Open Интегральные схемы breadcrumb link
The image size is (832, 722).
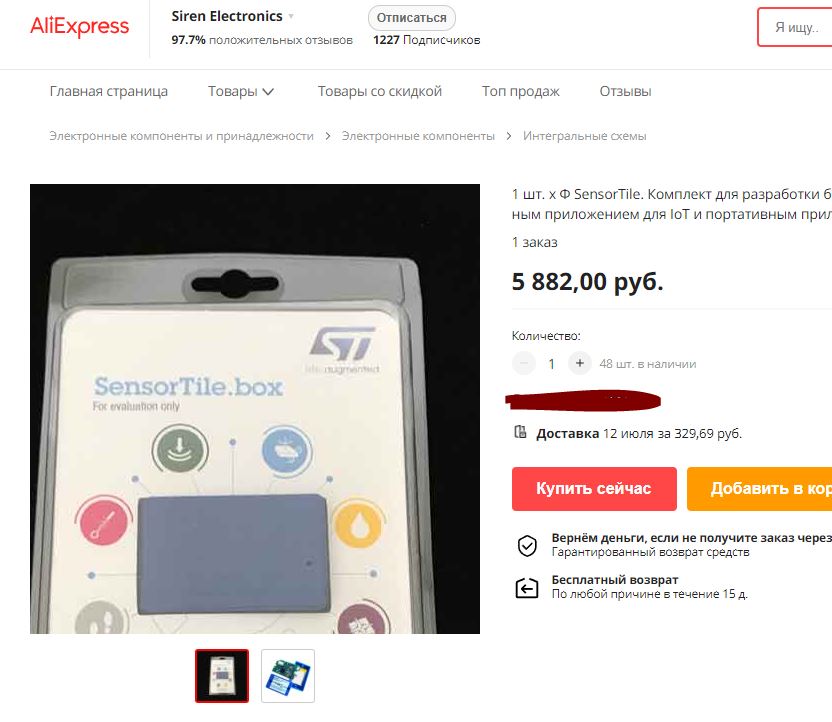[x=585, y=136]
